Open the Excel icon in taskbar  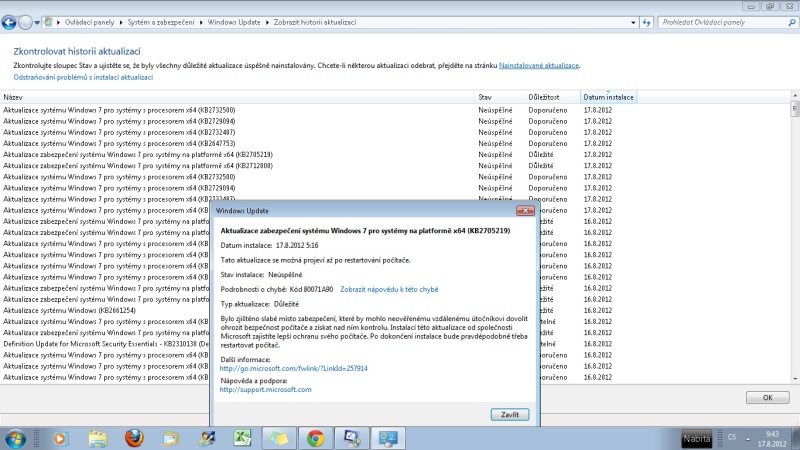click(242, 437)
